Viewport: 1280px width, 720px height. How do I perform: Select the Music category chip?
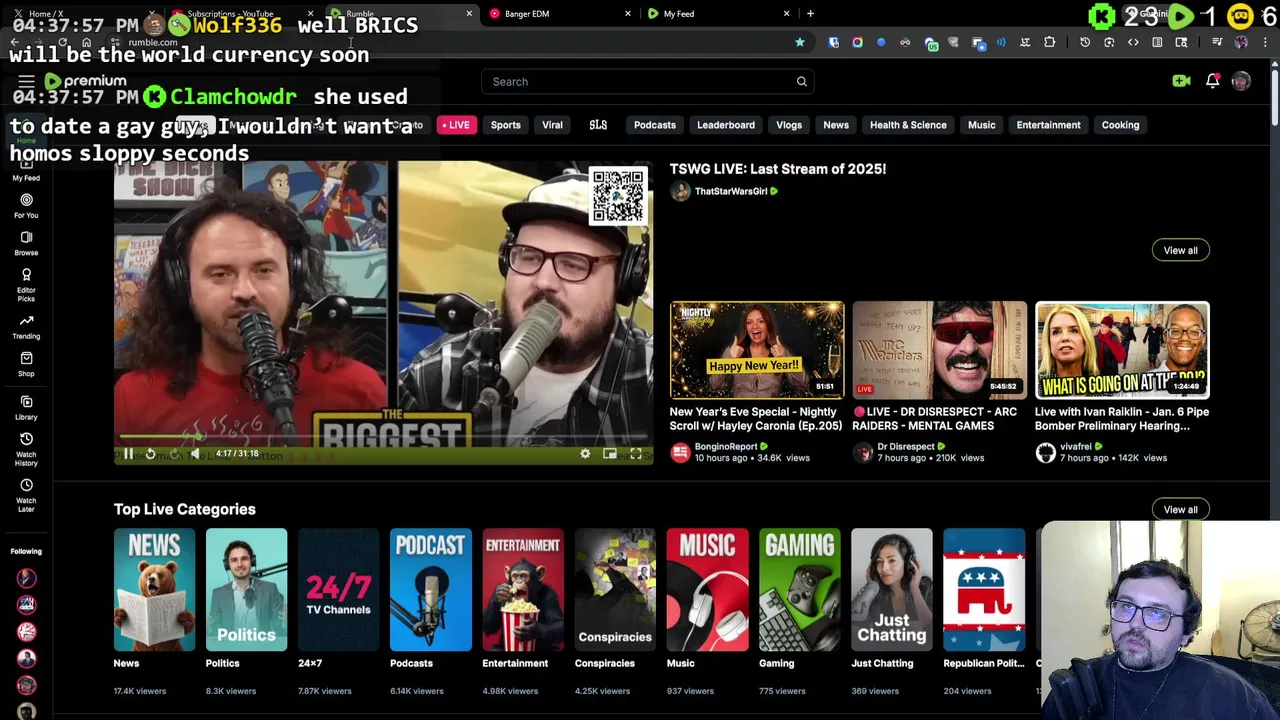click(981, 125)
